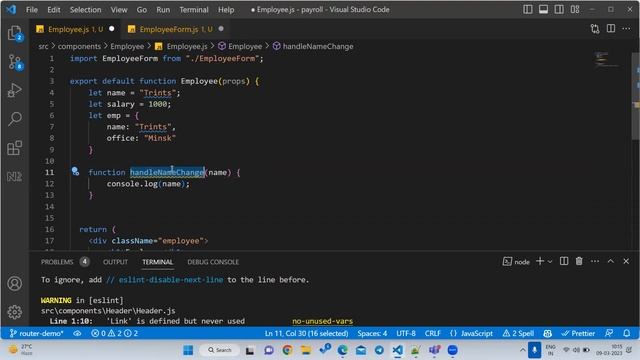Click the 2 Spell status item
This screenshot has width=640, height=360.
[518, 333]
